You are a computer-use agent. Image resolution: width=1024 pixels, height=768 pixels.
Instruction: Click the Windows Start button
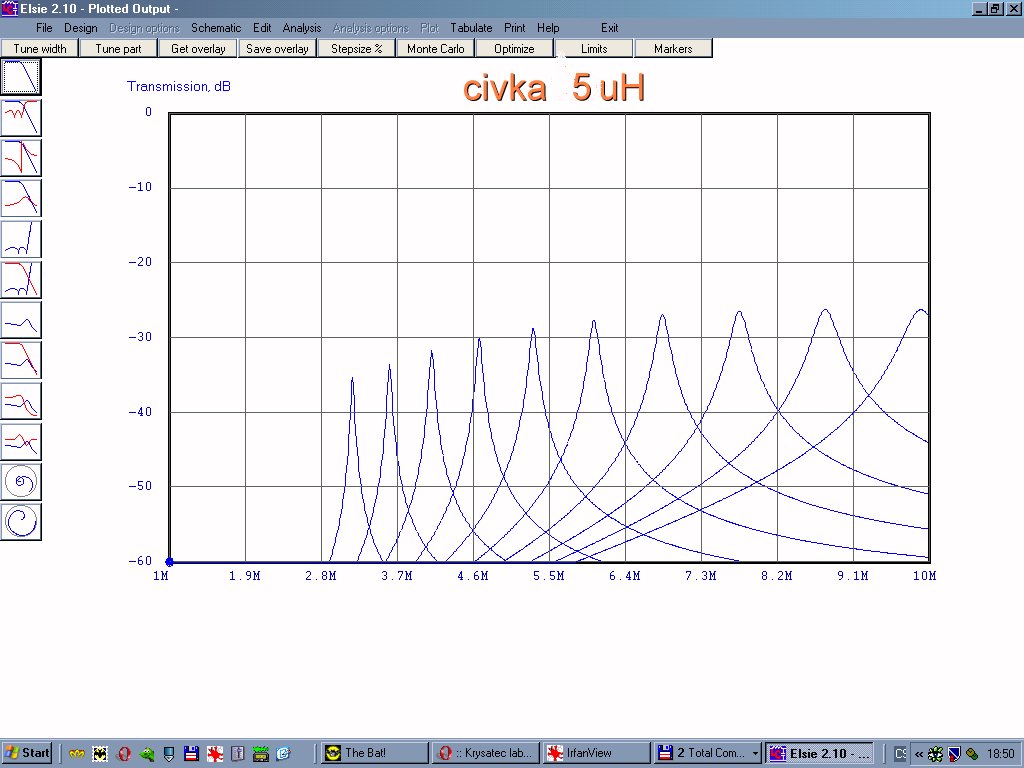tap(27, 753)
